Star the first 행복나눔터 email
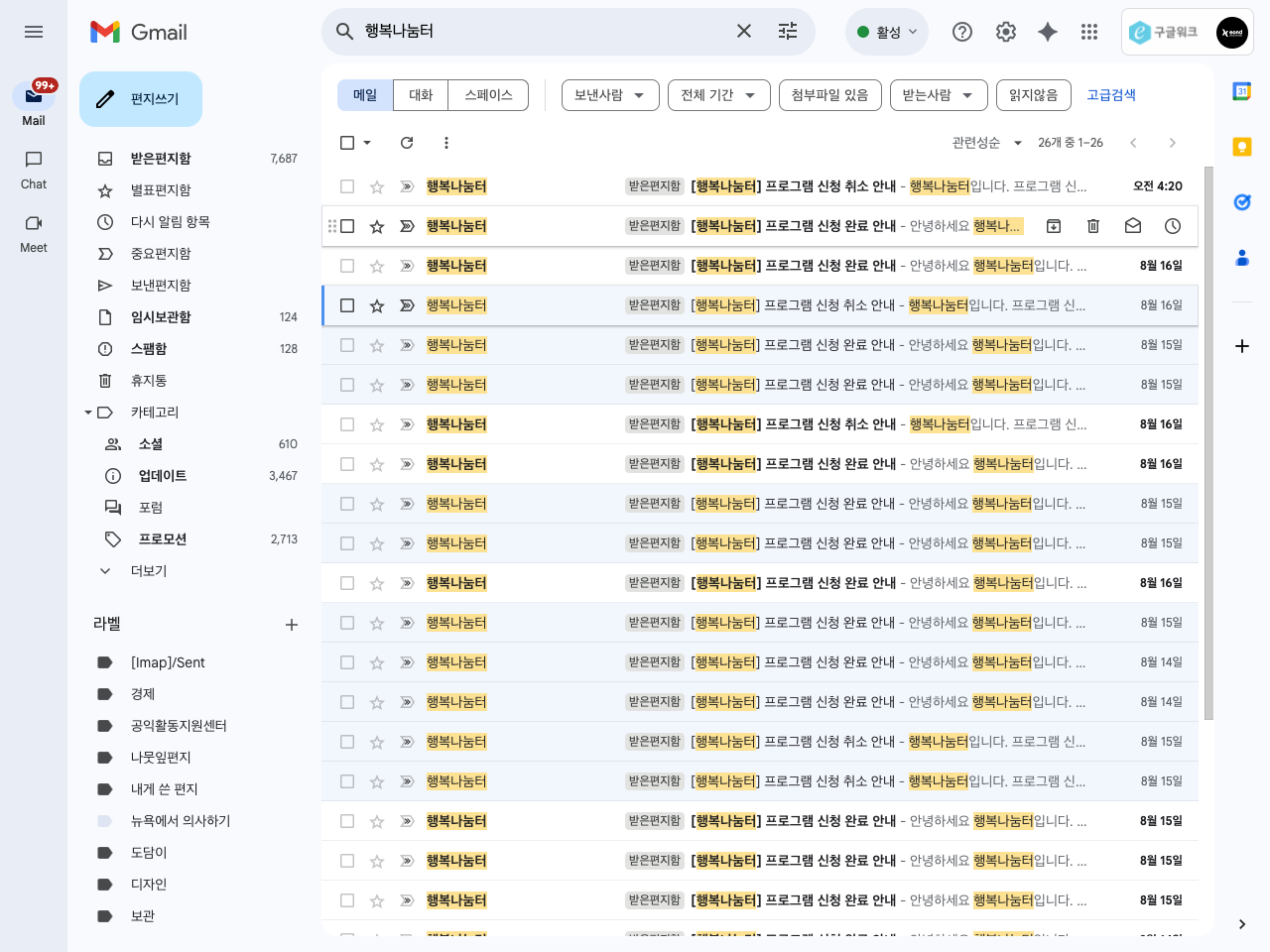The image size is (1270, 952). coord(377,186)
